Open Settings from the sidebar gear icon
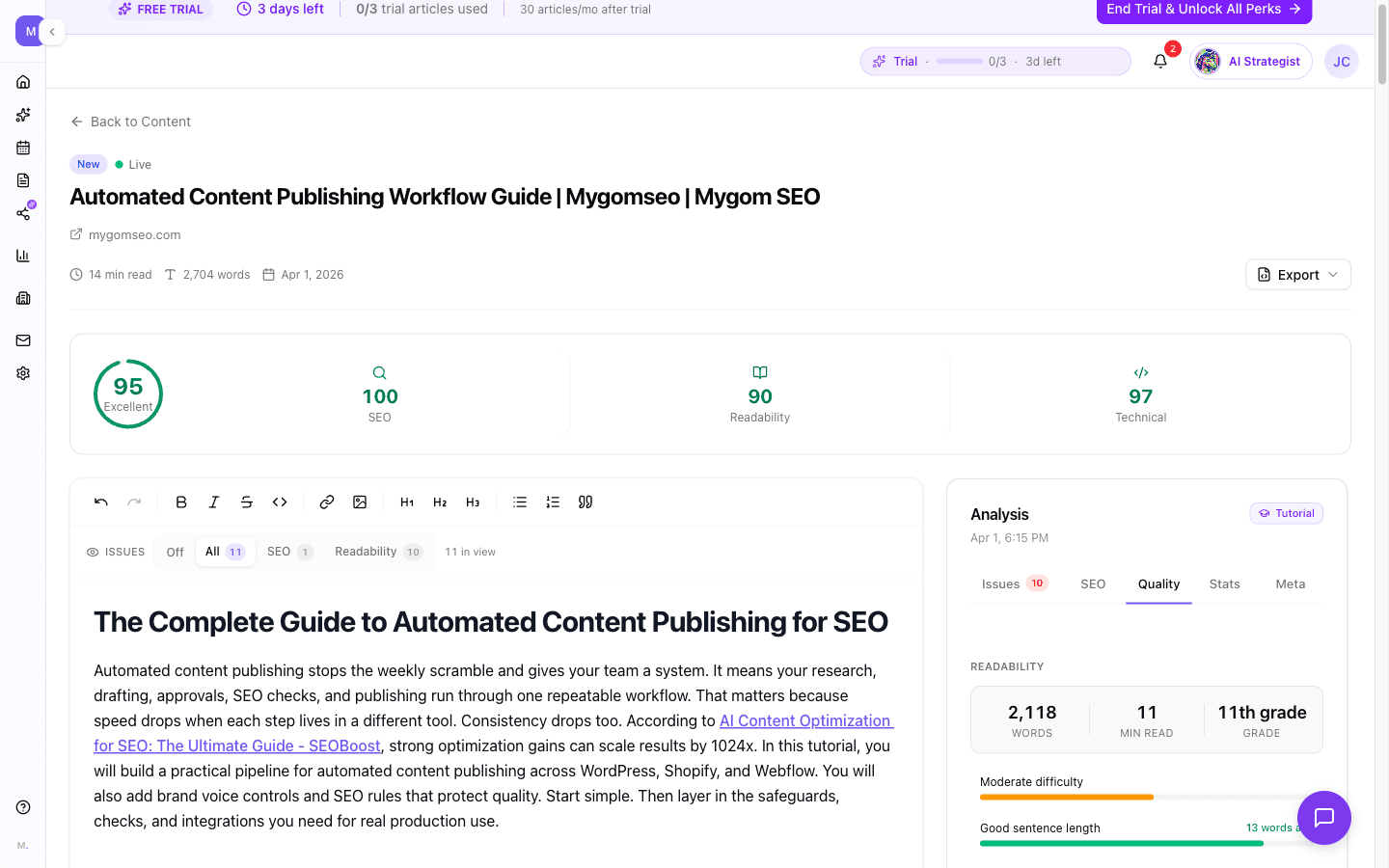The image size is (1389, 868). [x=23, y=372]
